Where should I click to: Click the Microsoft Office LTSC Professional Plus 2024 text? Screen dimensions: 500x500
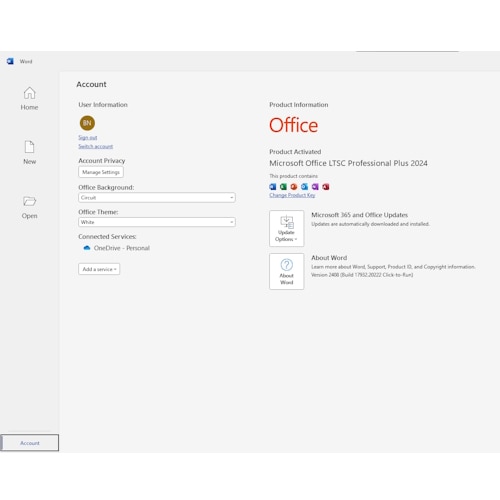click(348, 163)
